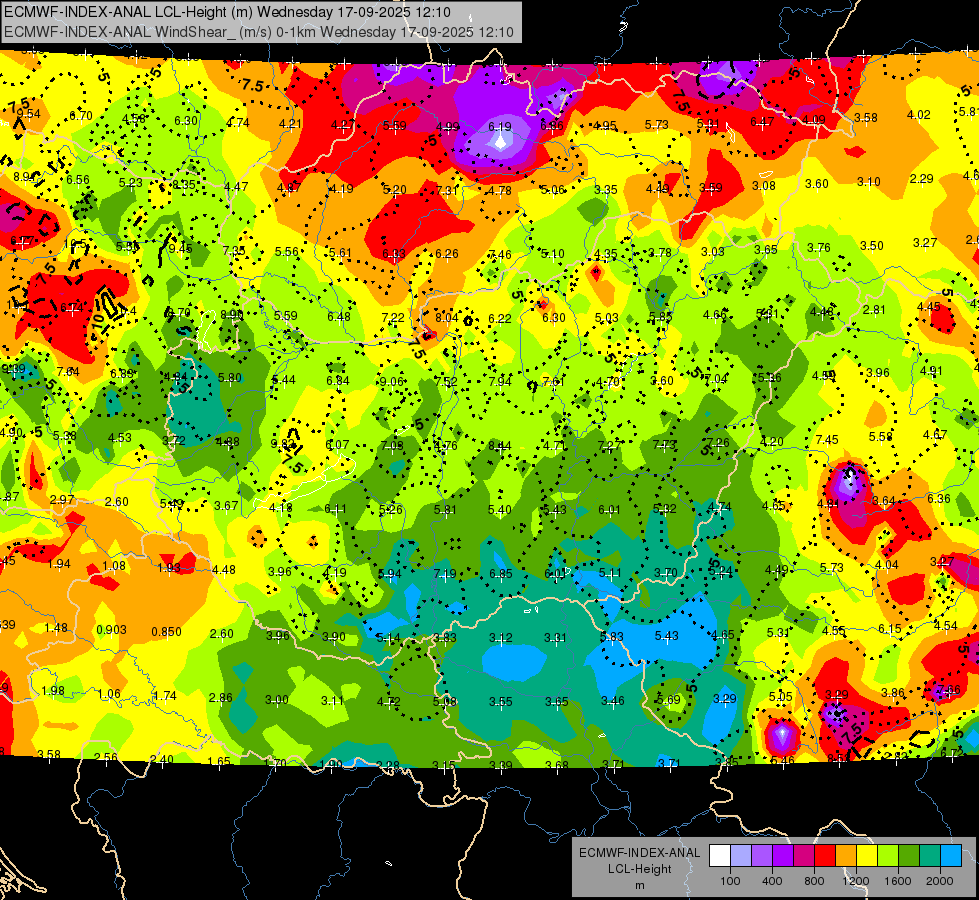The height and width of the screenshot is (900, 979).
Task: Click the pale lavender legend swatch
Action: 741,856
